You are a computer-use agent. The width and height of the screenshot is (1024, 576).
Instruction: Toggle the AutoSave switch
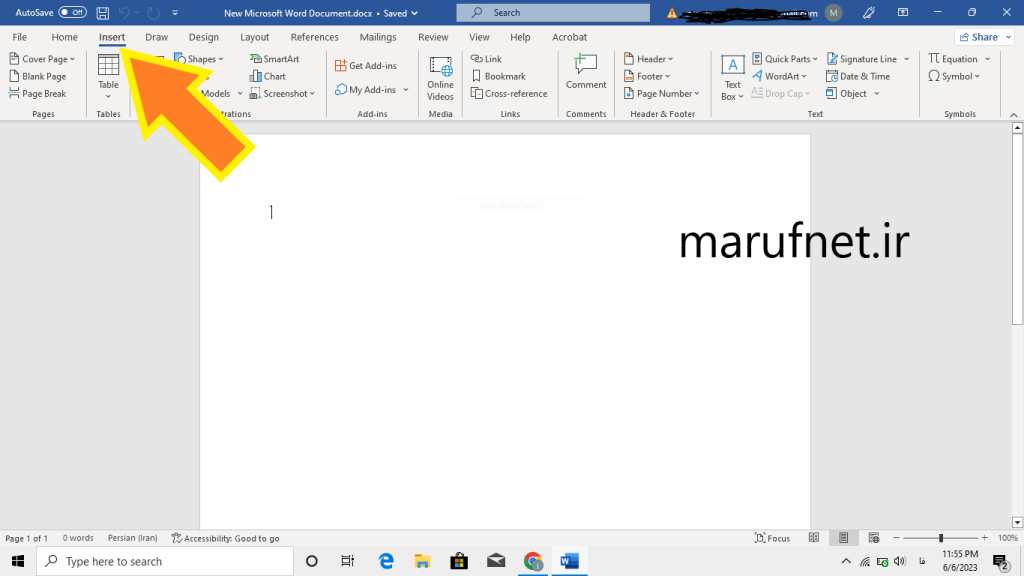click(72, 13)
